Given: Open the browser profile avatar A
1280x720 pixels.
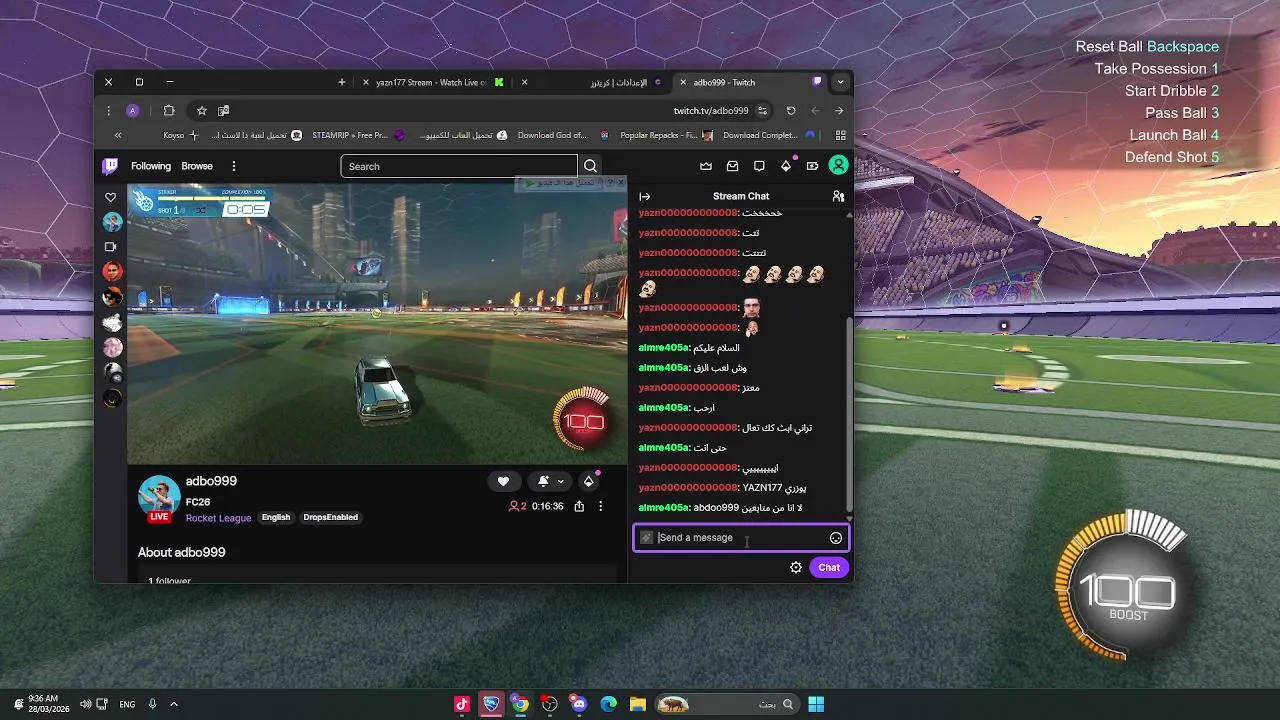Looking at the screenshot, I should pos(133,111).
